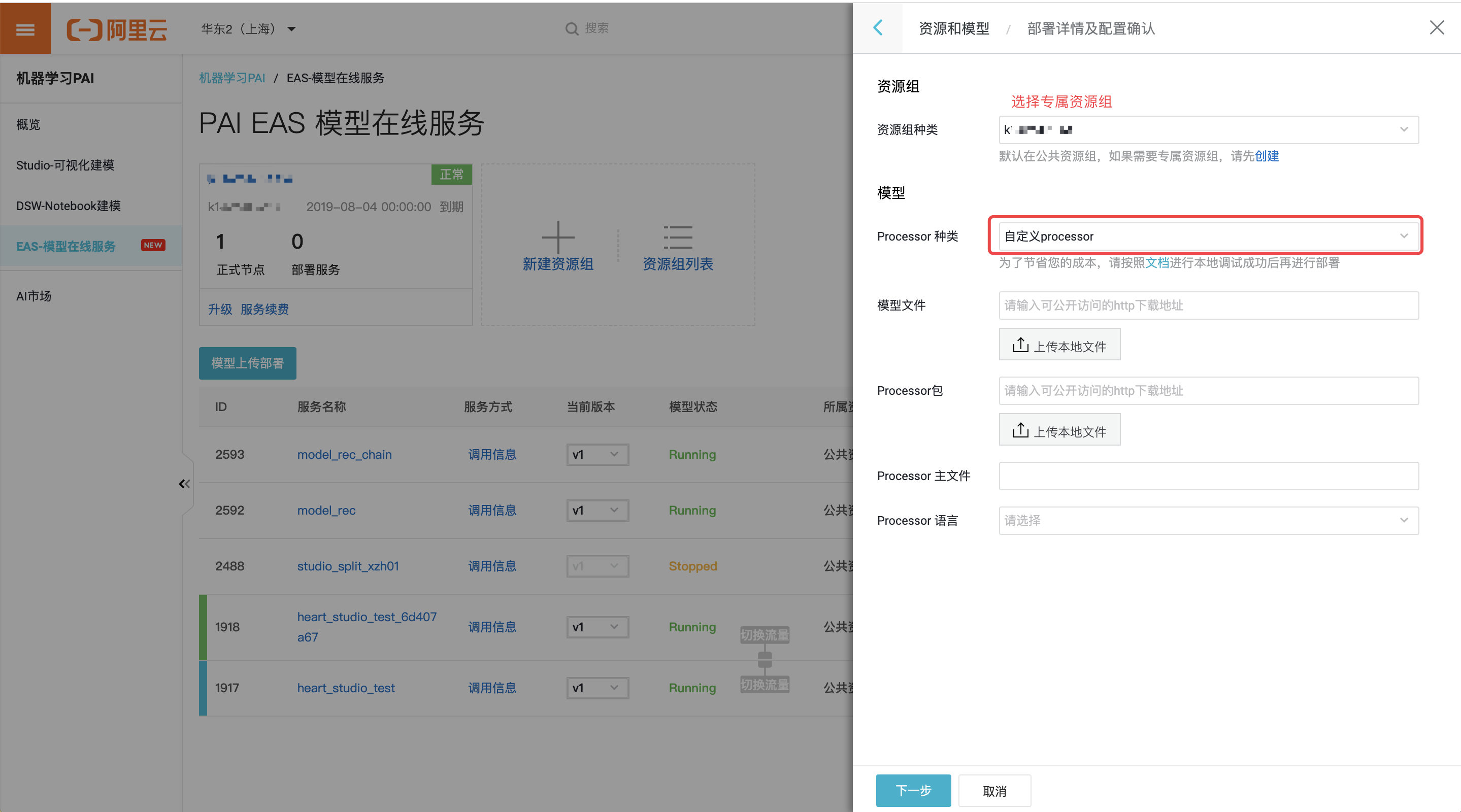Click 切换流量 button in row 1918

[765, 635]
